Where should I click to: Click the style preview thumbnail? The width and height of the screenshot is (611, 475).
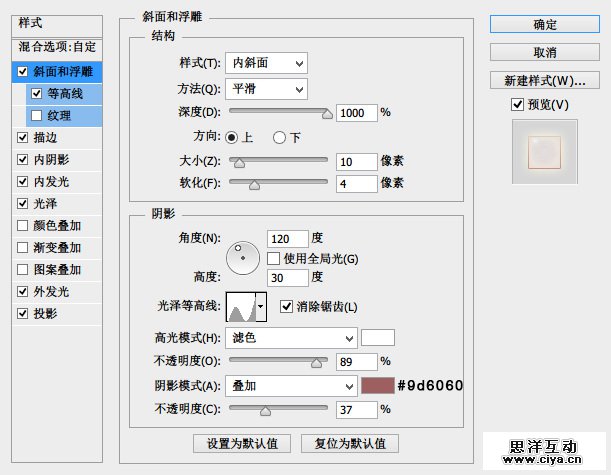click(546, 151)
